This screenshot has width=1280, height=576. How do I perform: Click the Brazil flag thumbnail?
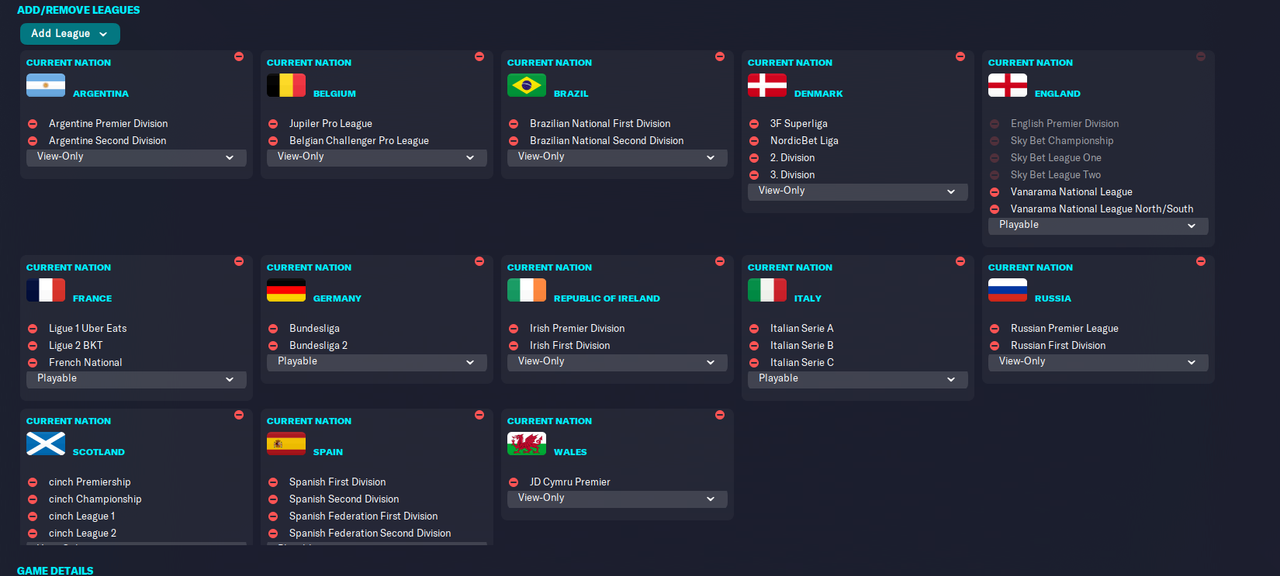pyautogui.click(x=527, y=85)
